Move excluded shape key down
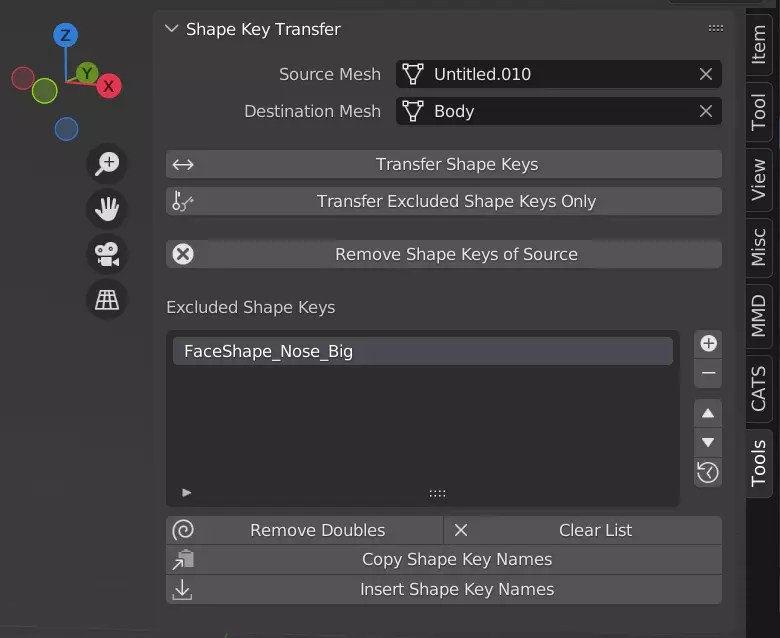This screenshot has height=638, width=780. pos(708,443)
